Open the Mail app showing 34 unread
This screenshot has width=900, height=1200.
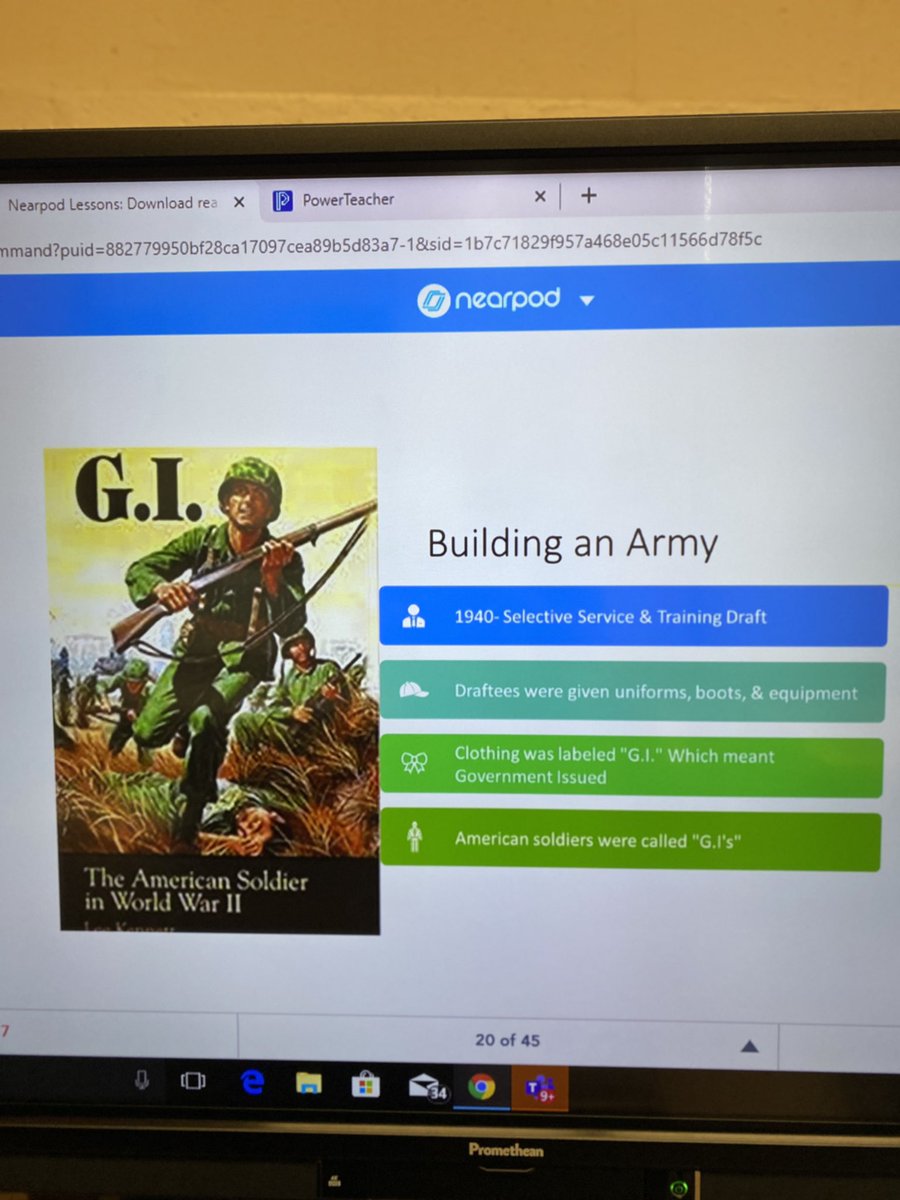(426, 1087)
